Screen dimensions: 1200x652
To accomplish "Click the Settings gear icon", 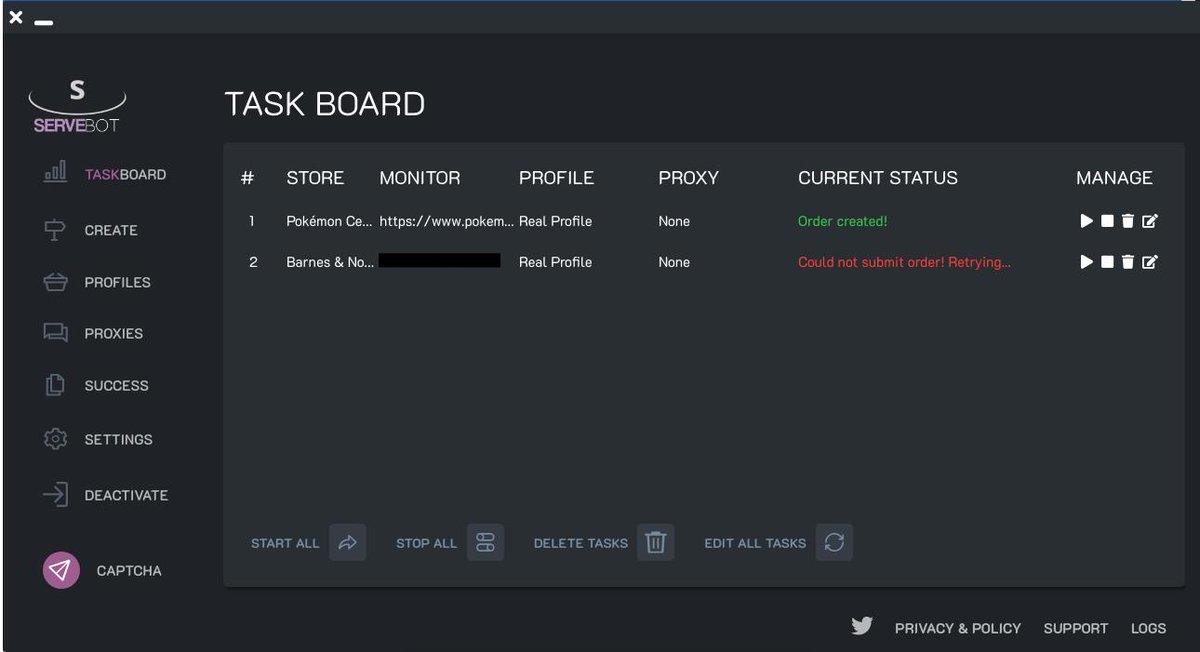I will tap(56, 439).
